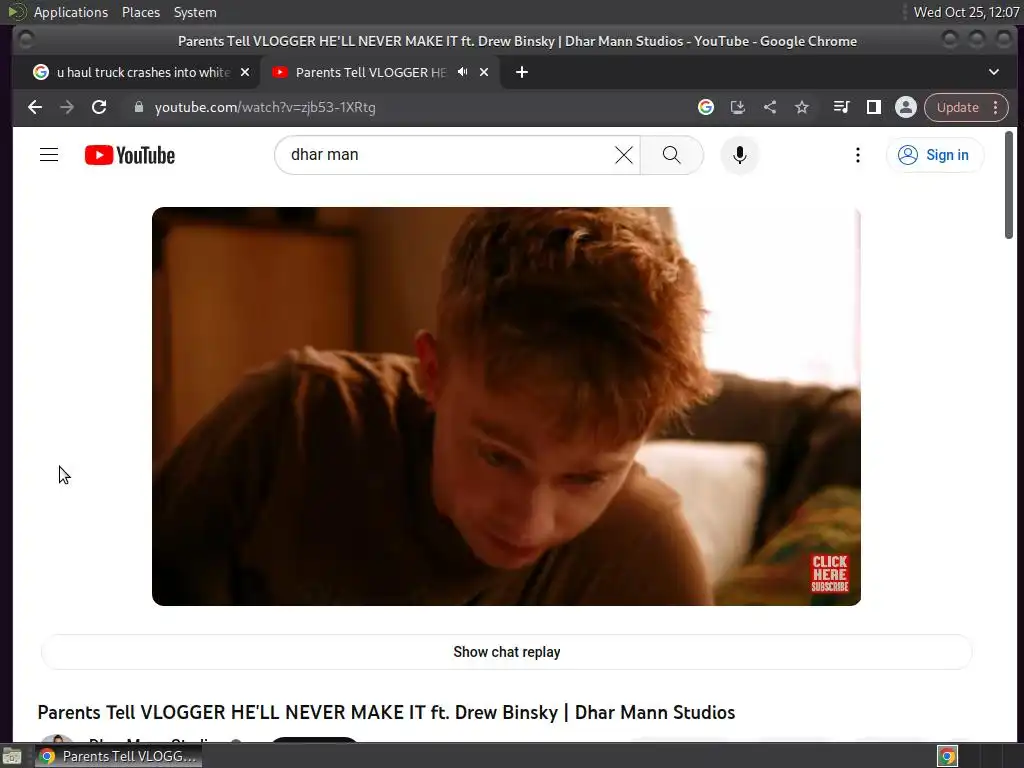The image size is (1024, 768).
Task: Switch to 'u haul truck crashes' tab
Action: [136, 72]
